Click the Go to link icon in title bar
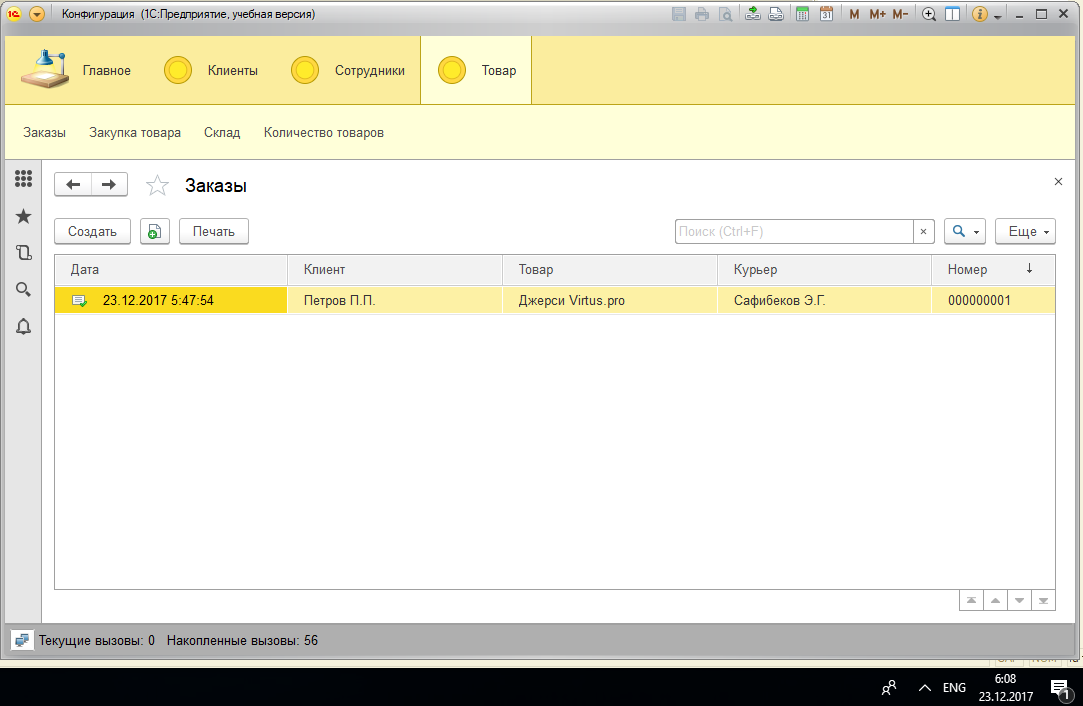Viewport: 1083px width, 706px height. (x=776, y=14)
